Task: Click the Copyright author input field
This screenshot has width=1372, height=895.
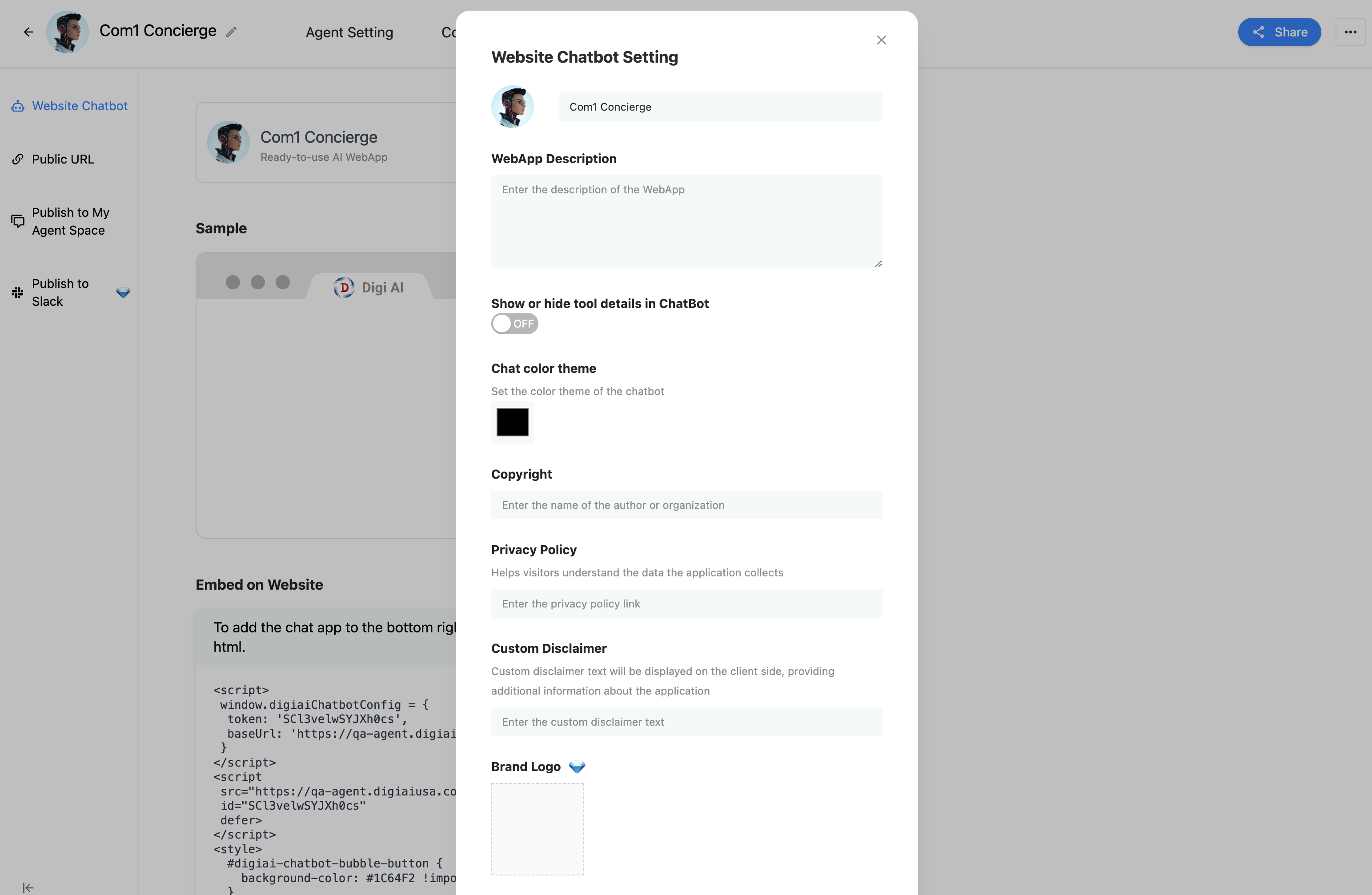Action: point(686,505)
